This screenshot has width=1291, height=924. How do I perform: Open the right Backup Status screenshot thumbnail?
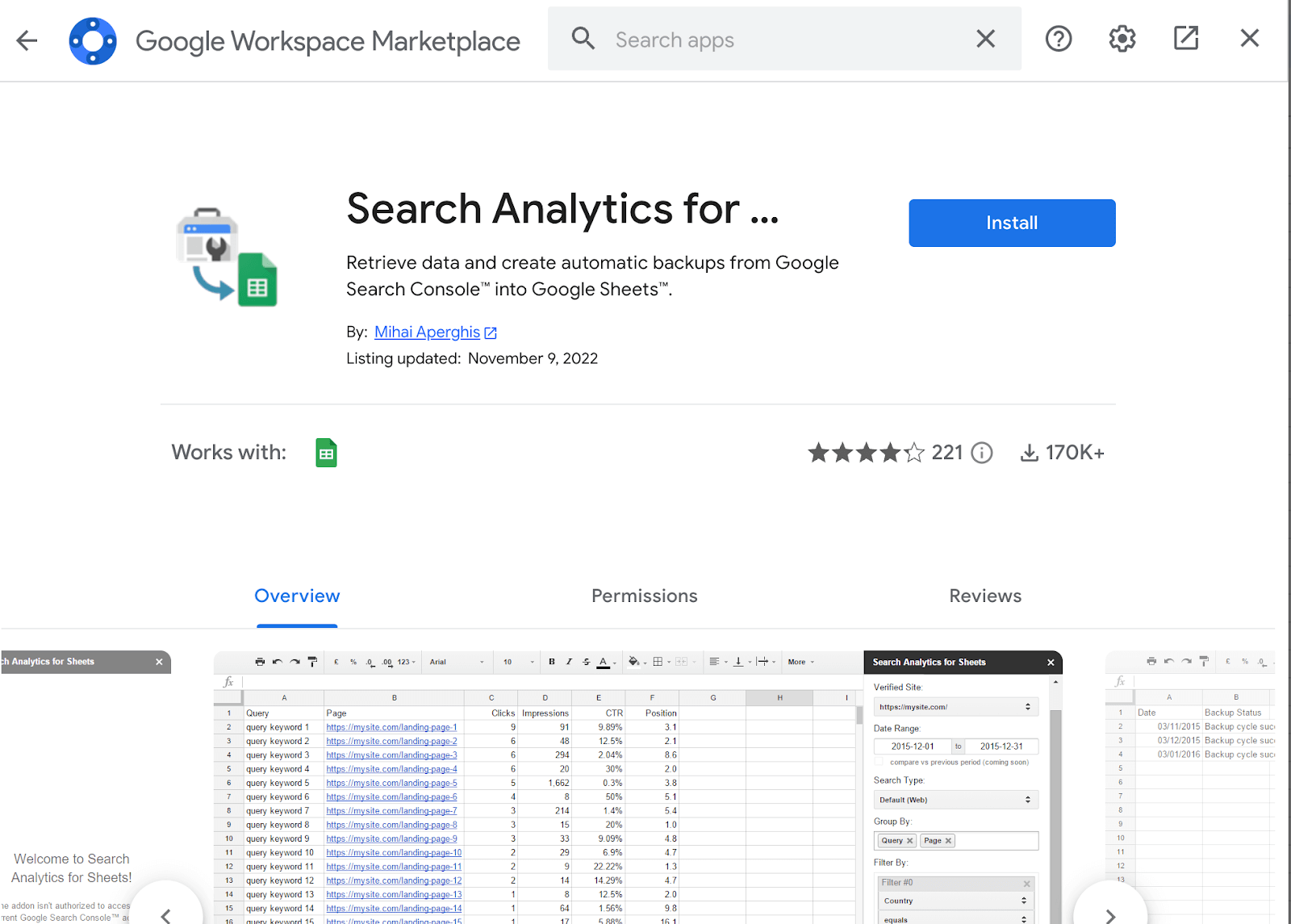tap(1190, 787)
